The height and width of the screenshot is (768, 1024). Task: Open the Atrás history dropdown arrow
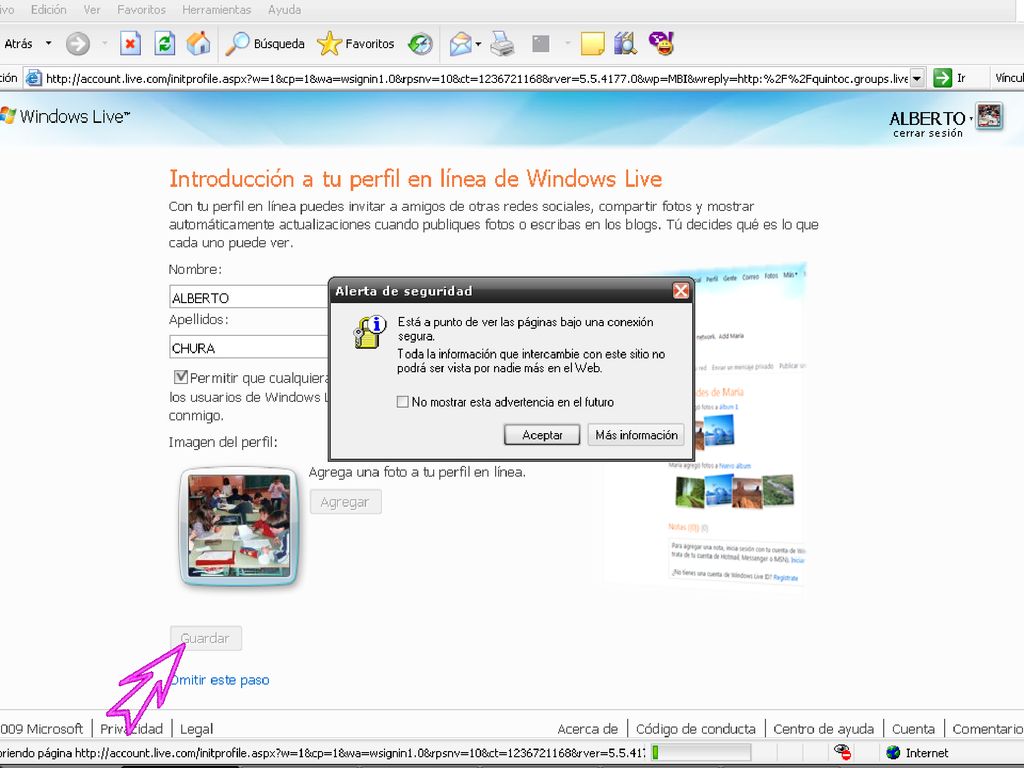click(x=48, y=44)
